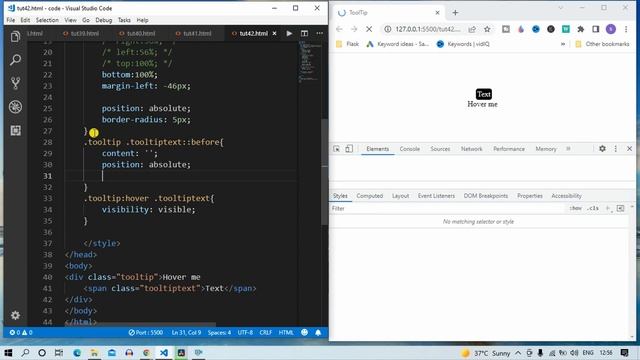This screenshot has height=360, width=640.
Task: Change indentation via Spaces: 4
Action: tap(219, 333)
